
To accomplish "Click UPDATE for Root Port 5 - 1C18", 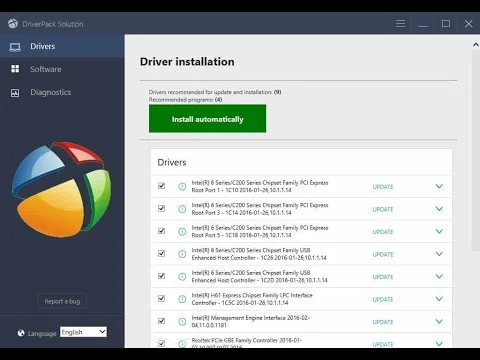I will pyautogui.click(x=383, y=232).
